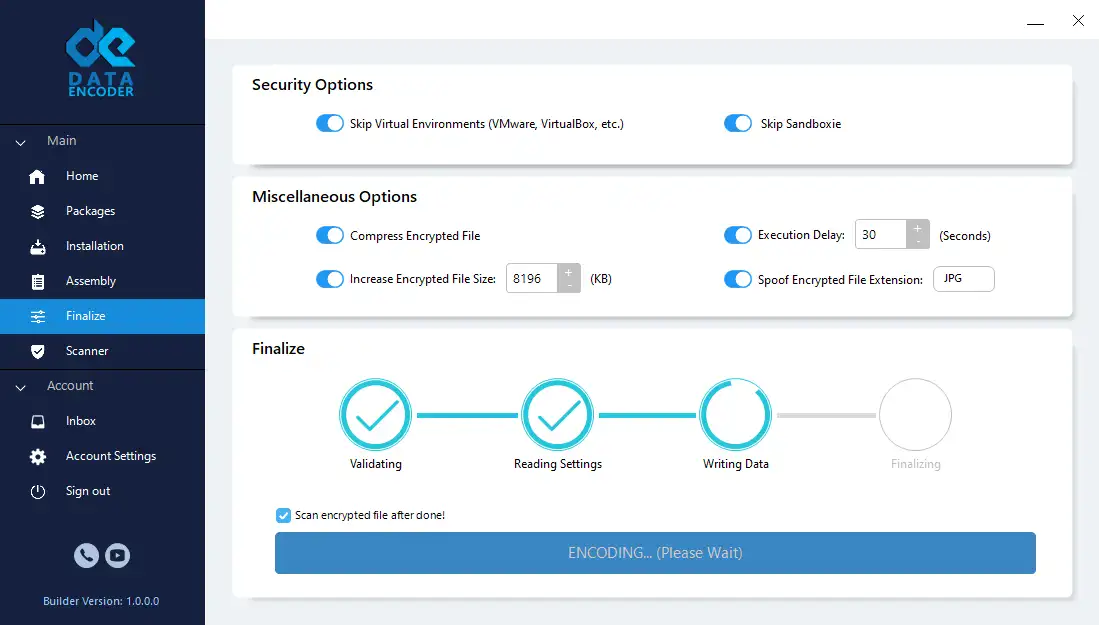Viewport: 1099px width, 625px height.
Task: Click the Security Options heading
Action: coord(313,85)
